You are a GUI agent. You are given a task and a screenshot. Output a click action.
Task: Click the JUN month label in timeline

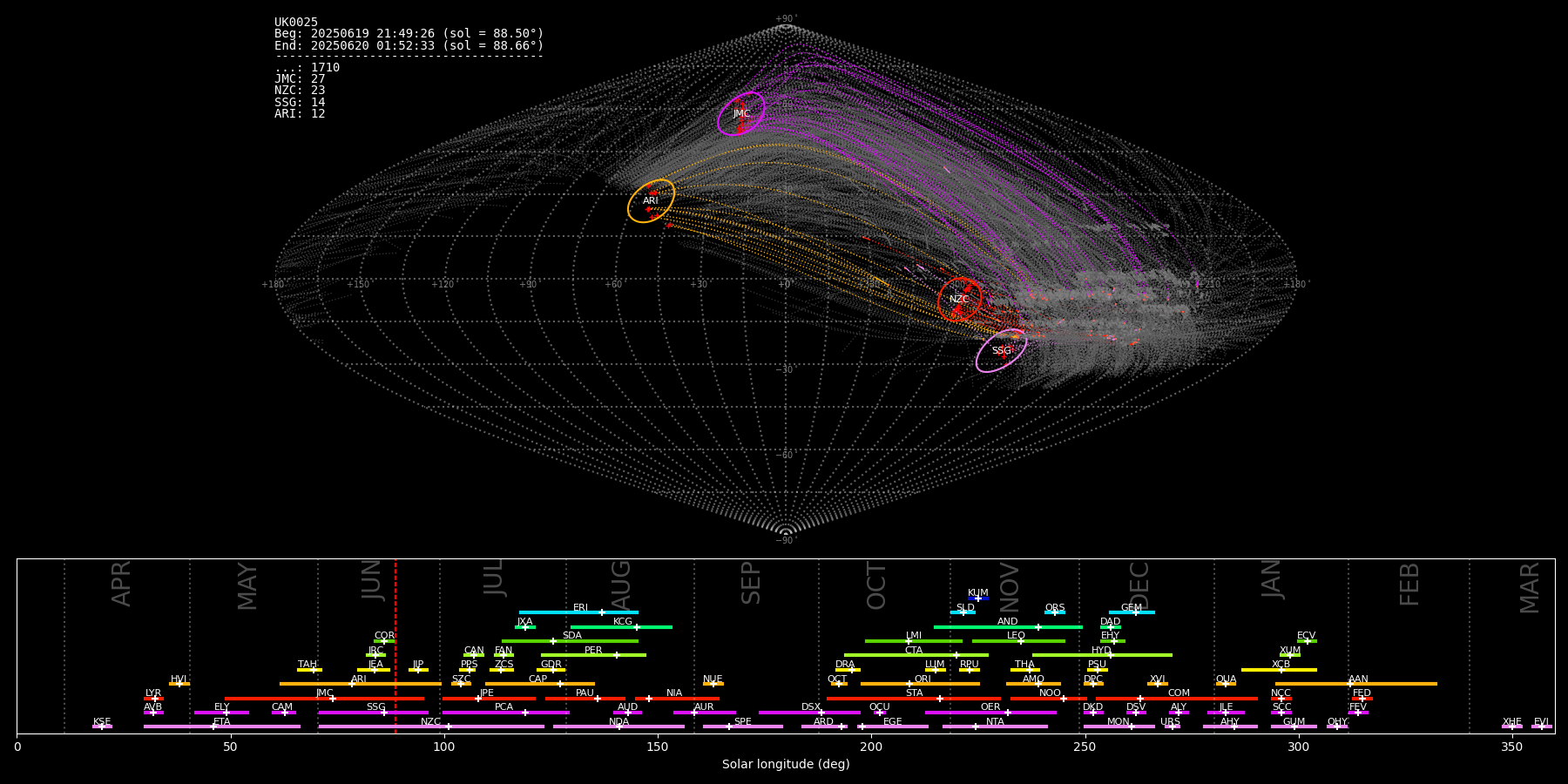pos(372,580)
